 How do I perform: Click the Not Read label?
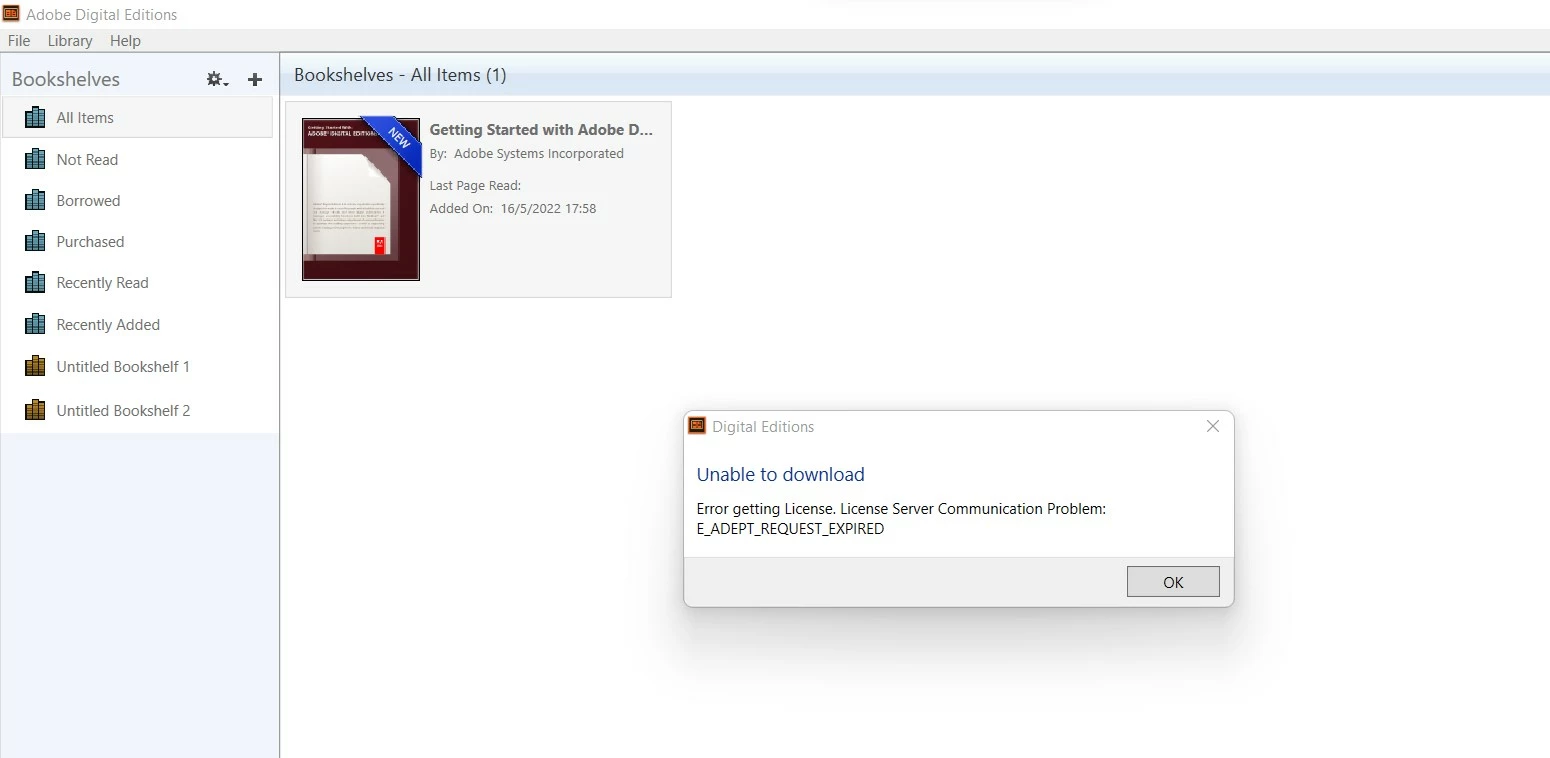click(x=87, y=159)
